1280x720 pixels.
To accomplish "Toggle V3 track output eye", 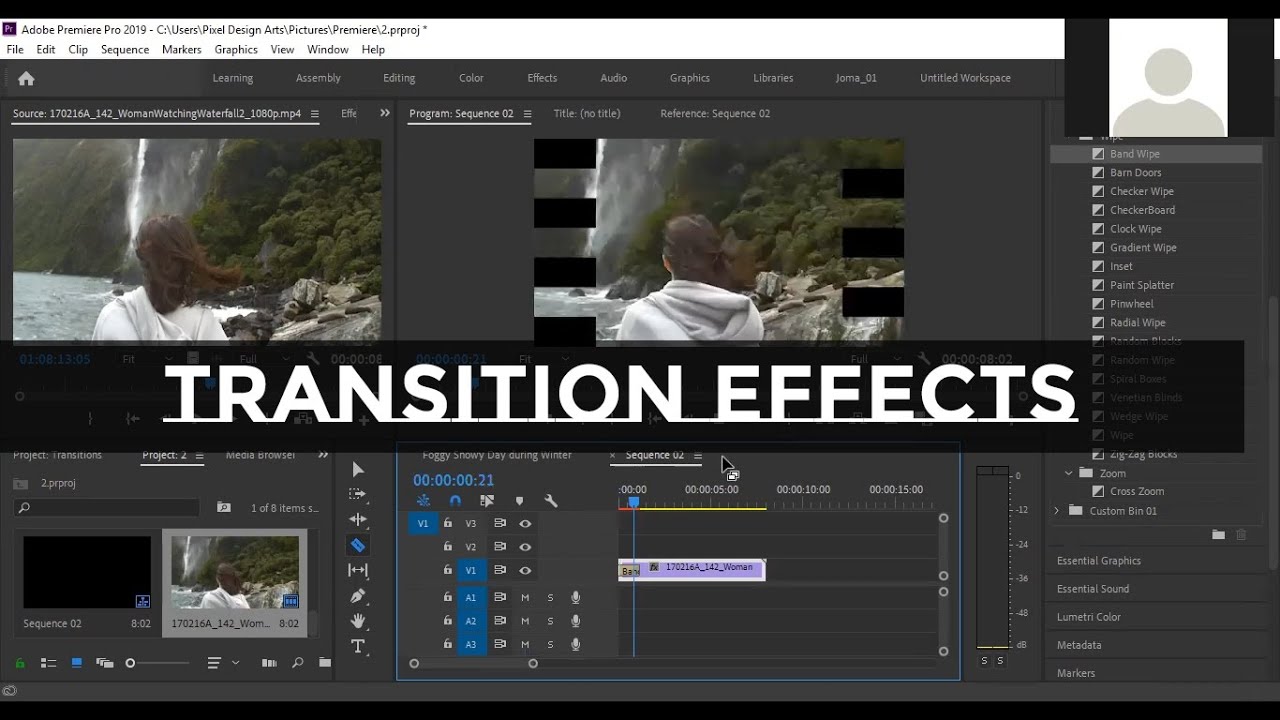I will [525, 523].
